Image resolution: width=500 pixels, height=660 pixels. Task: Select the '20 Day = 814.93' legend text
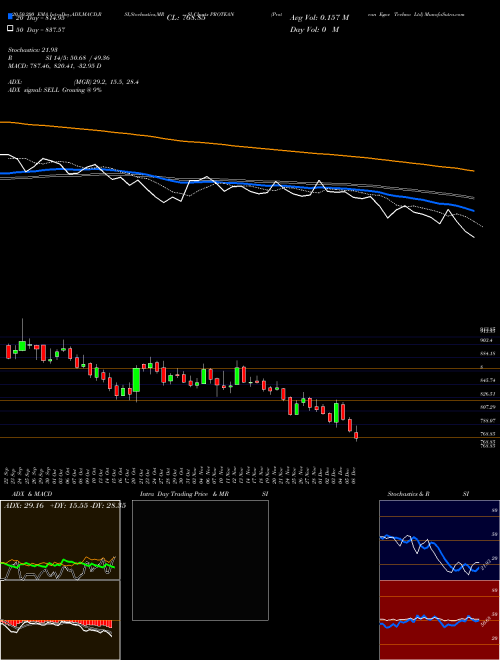pyautogui.click(x=40, y=18)
